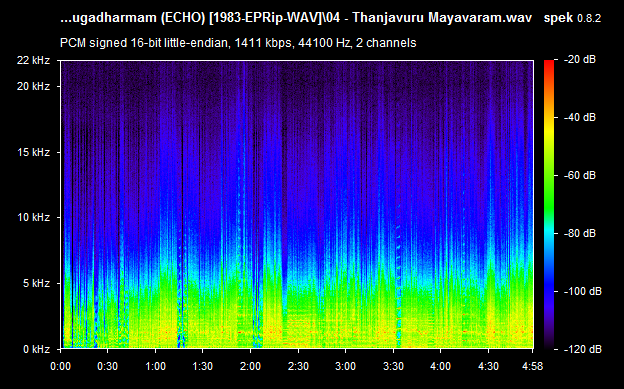
Task: Click the 0 kHz frequency axis label
Action: [x=36, y=349]
